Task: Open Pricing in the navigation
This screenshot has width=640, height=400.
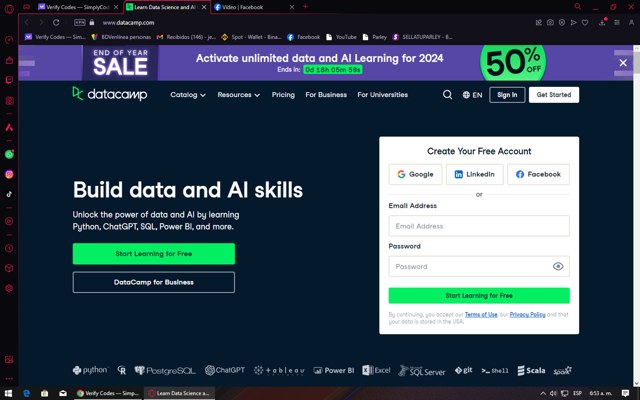Action: [x=283, y=95]
